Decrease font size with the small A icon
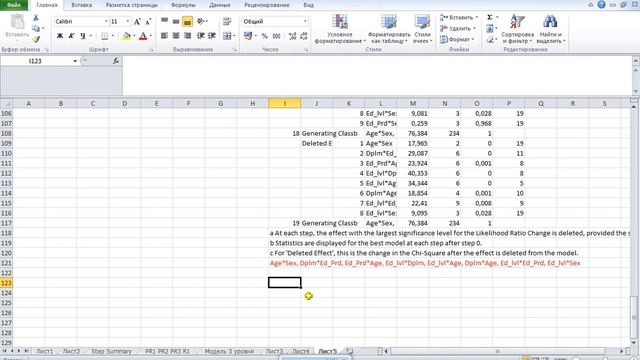Image resolution: width=640 pixels, height=360 pixels. pos(148,21)
